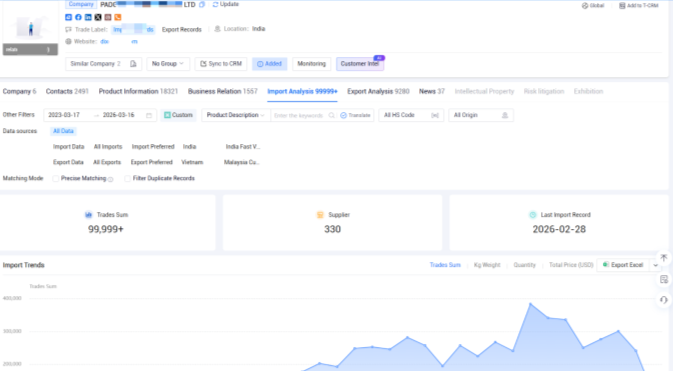Click the company logo thumbnail
Image resolution: width=673 pixels, height=371 pixels.
point(30,27)
